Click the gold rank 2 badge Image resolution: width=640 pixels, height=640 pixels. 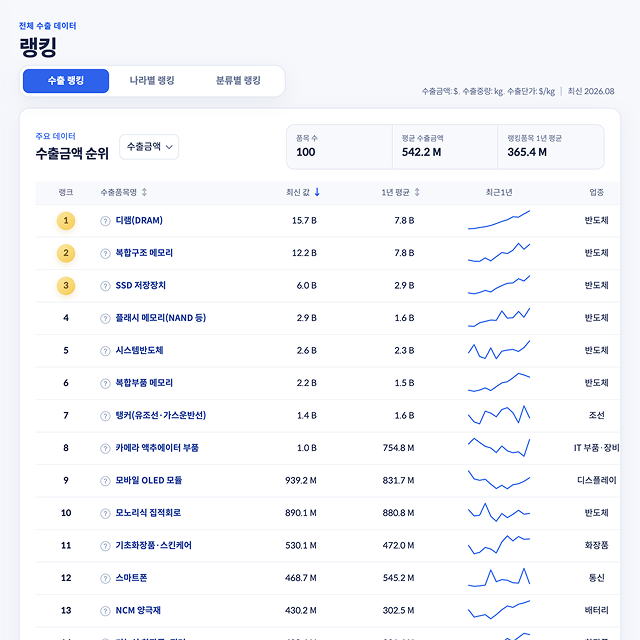(66, 253)
